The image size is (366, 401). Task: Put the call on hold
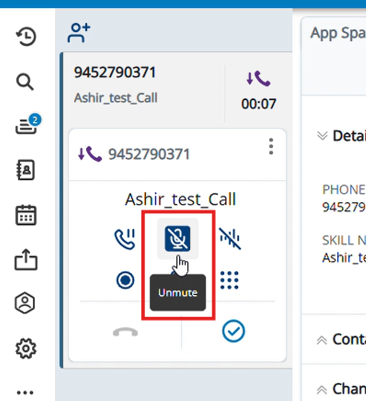[x=125, y=239]
